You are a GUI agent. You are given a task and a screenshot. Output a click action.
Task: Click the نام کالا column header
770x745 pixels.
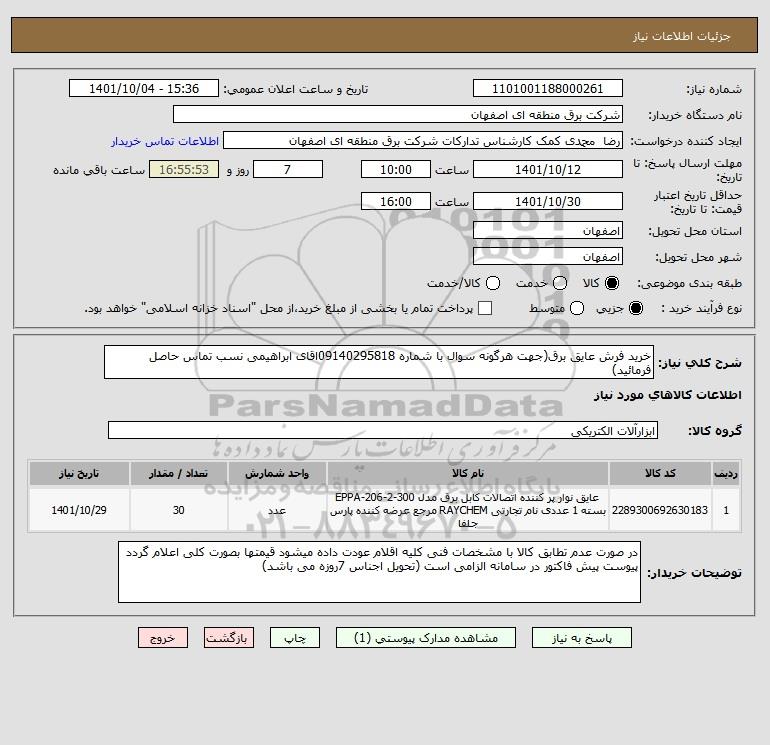[468, 473]
